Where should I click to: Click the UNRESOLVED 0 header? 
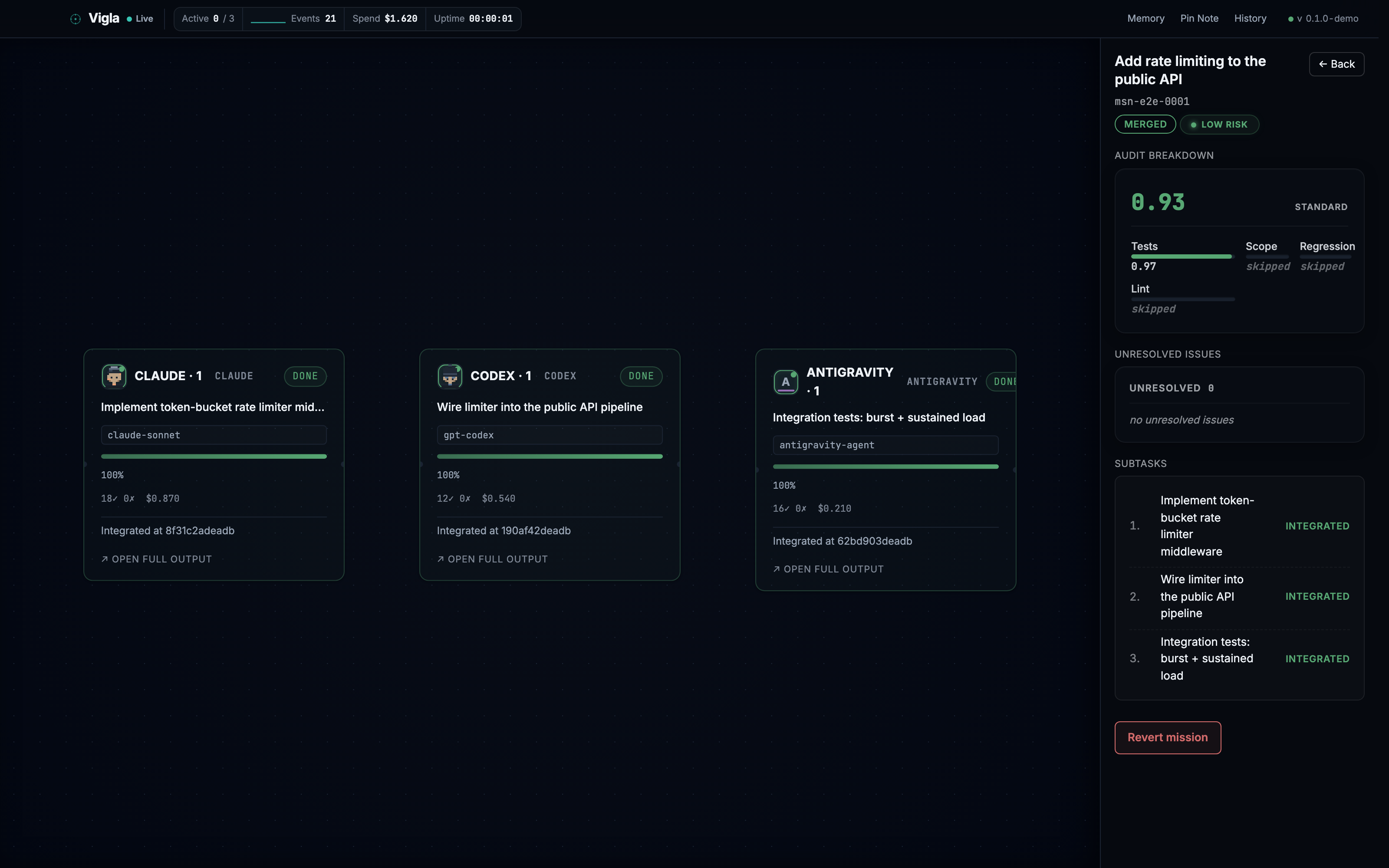point(1172,389)
